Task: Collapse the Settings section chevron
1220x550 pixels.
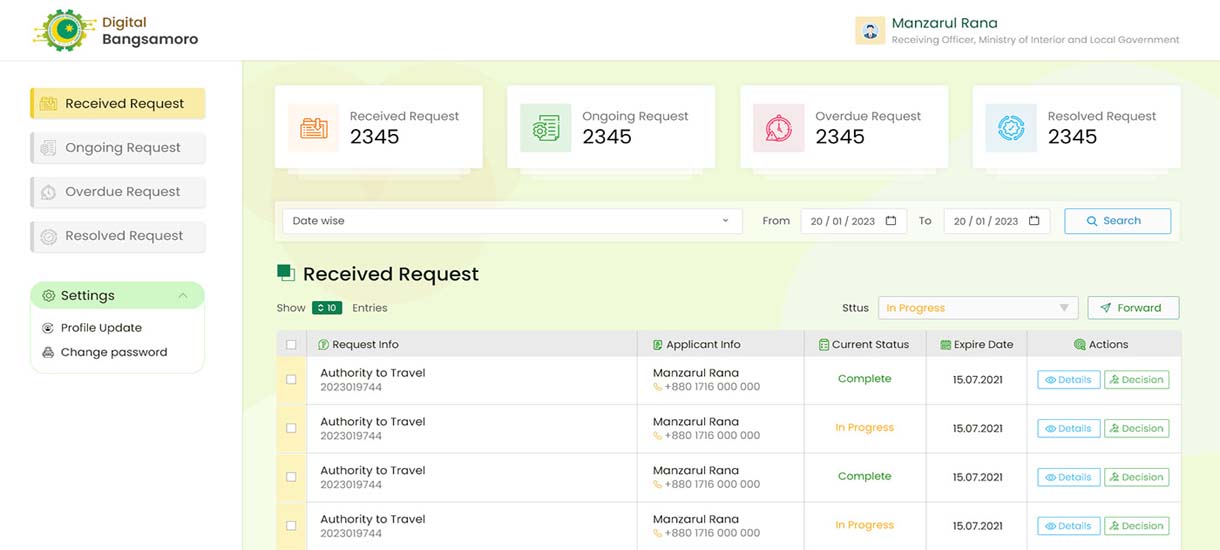Action: point(183,296)
